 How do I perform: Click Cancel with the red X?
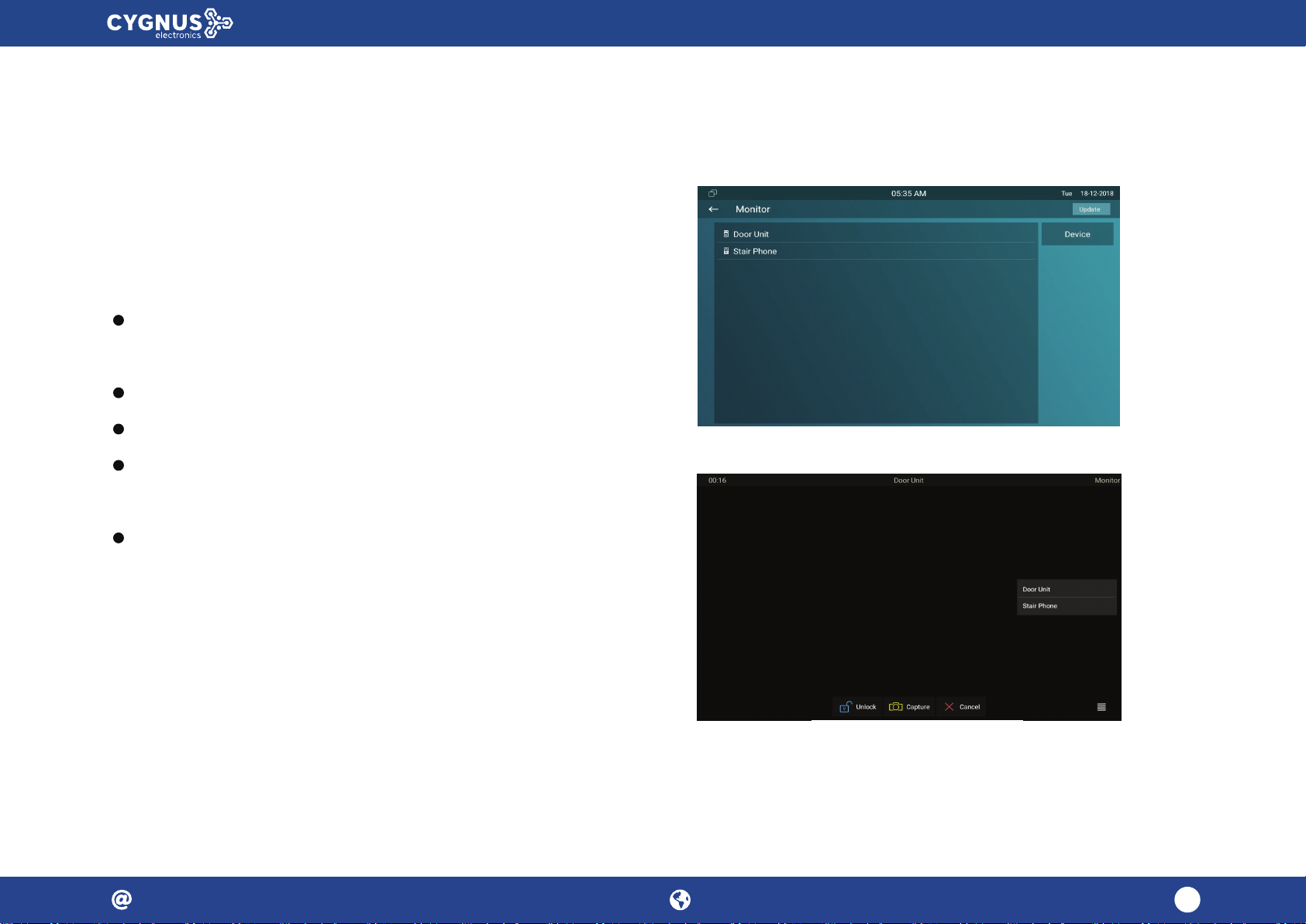pyautogui.click(x=962, y=707)
